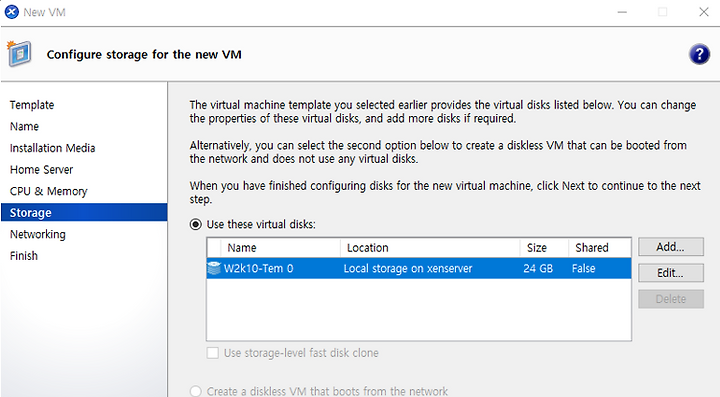Choose 'Create a diskless VM' radio option
The image size is (720, 397).
pyautogui.click(x=196, y=391)
